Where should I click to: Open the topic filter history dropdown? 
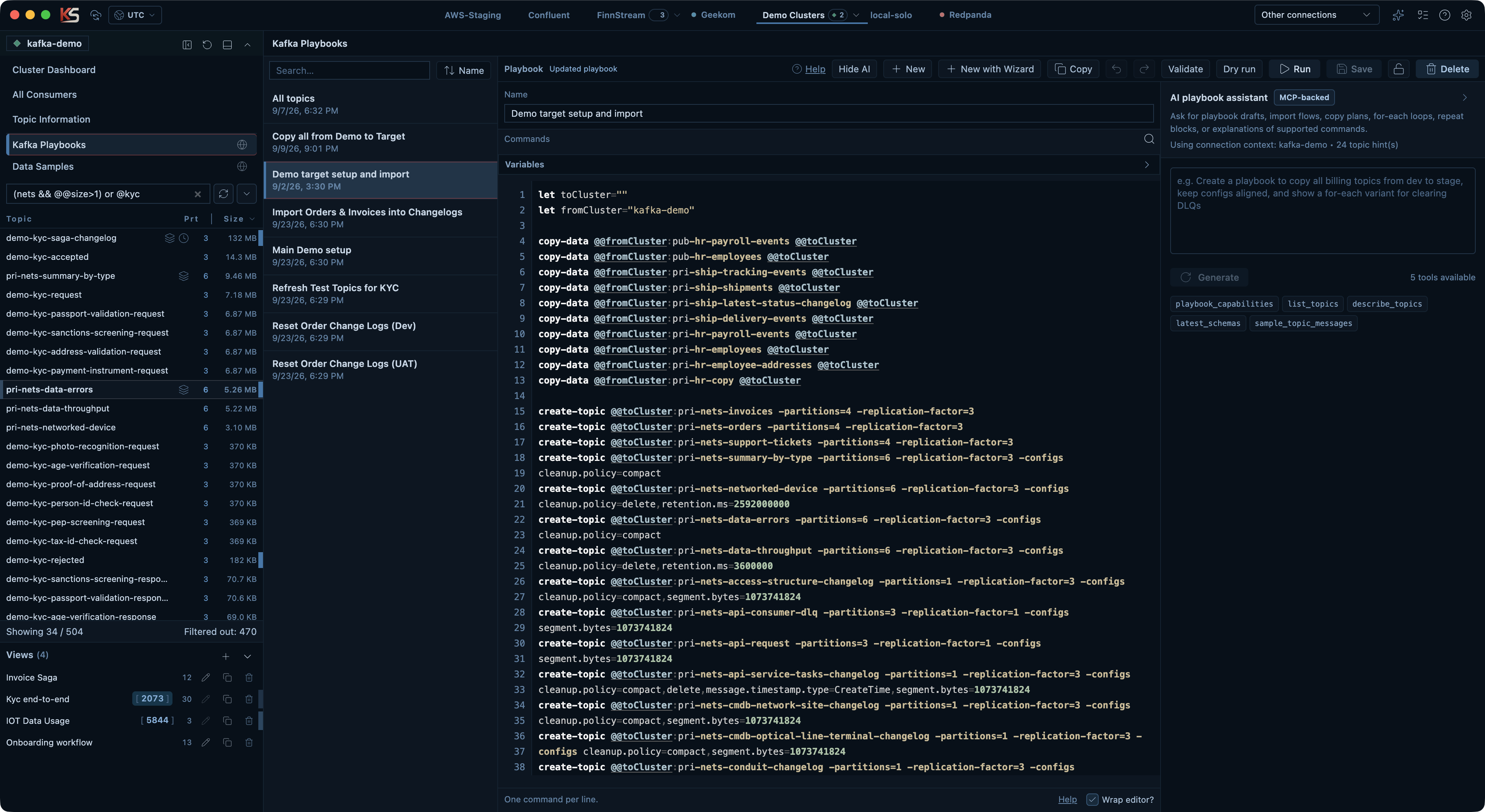tap(247, 194)
